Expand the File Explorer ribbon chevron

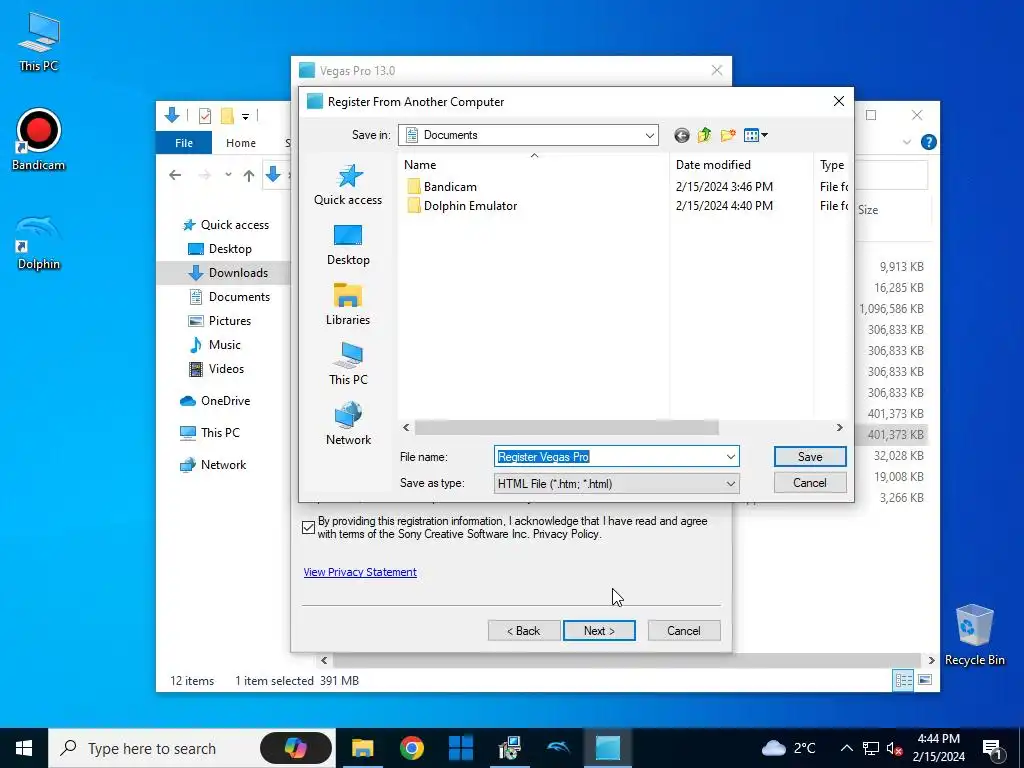[x=906, y=142]
